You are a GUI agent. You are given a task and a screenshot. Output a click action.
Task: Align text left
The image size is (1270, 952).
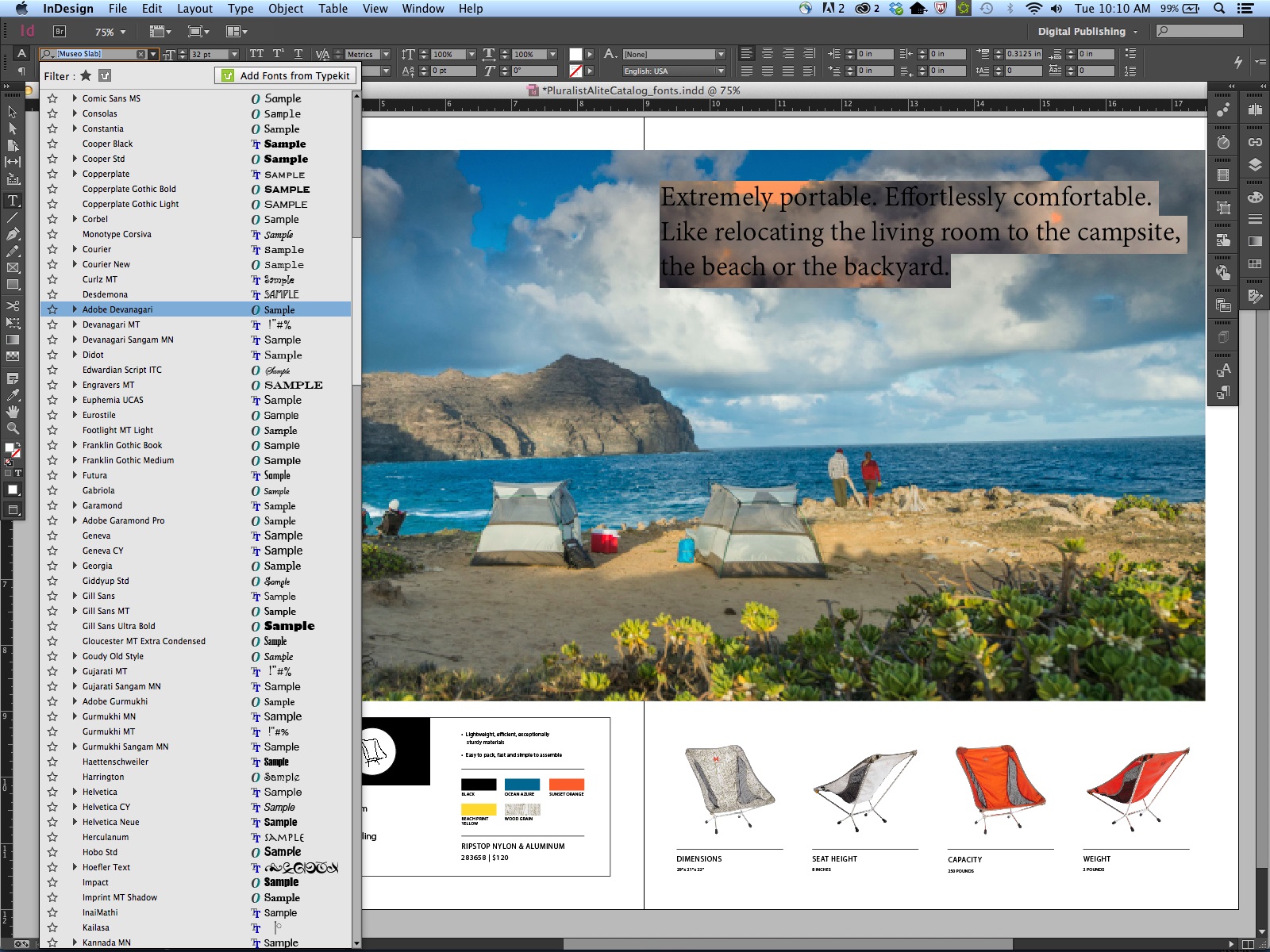[747, 54]
